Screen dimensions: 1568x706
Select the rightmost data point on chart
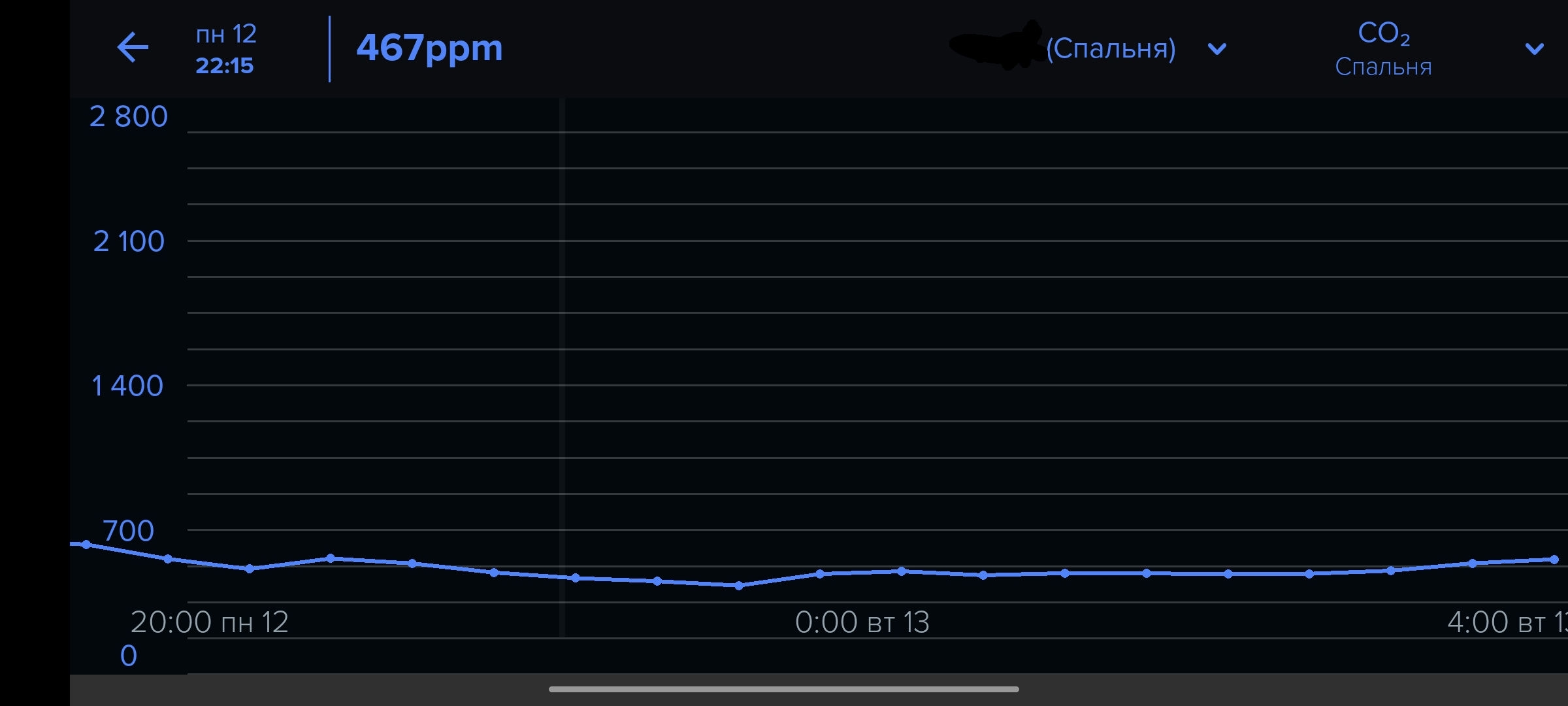coord(1554,560)
